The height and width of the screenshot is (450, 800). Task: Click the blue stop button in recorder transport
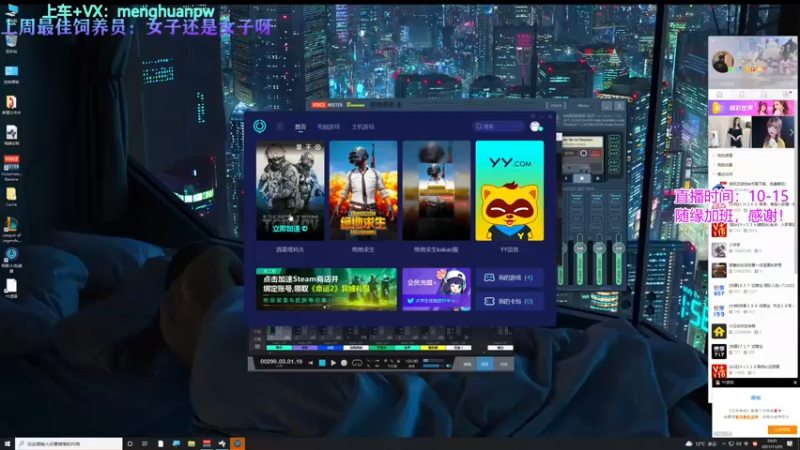pos(322,363)
